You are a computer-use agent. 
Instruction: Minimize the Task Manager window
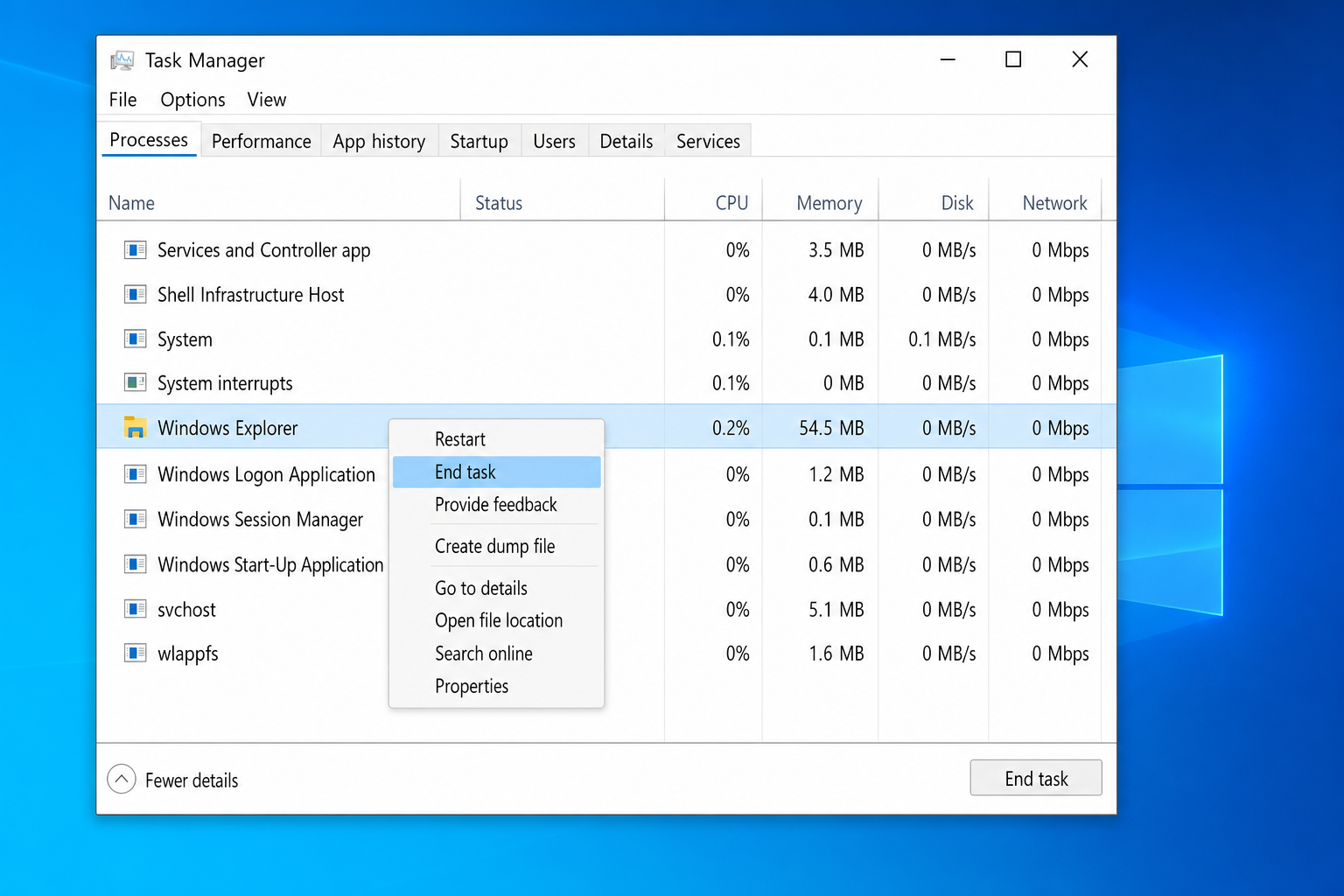coord(948,59)
